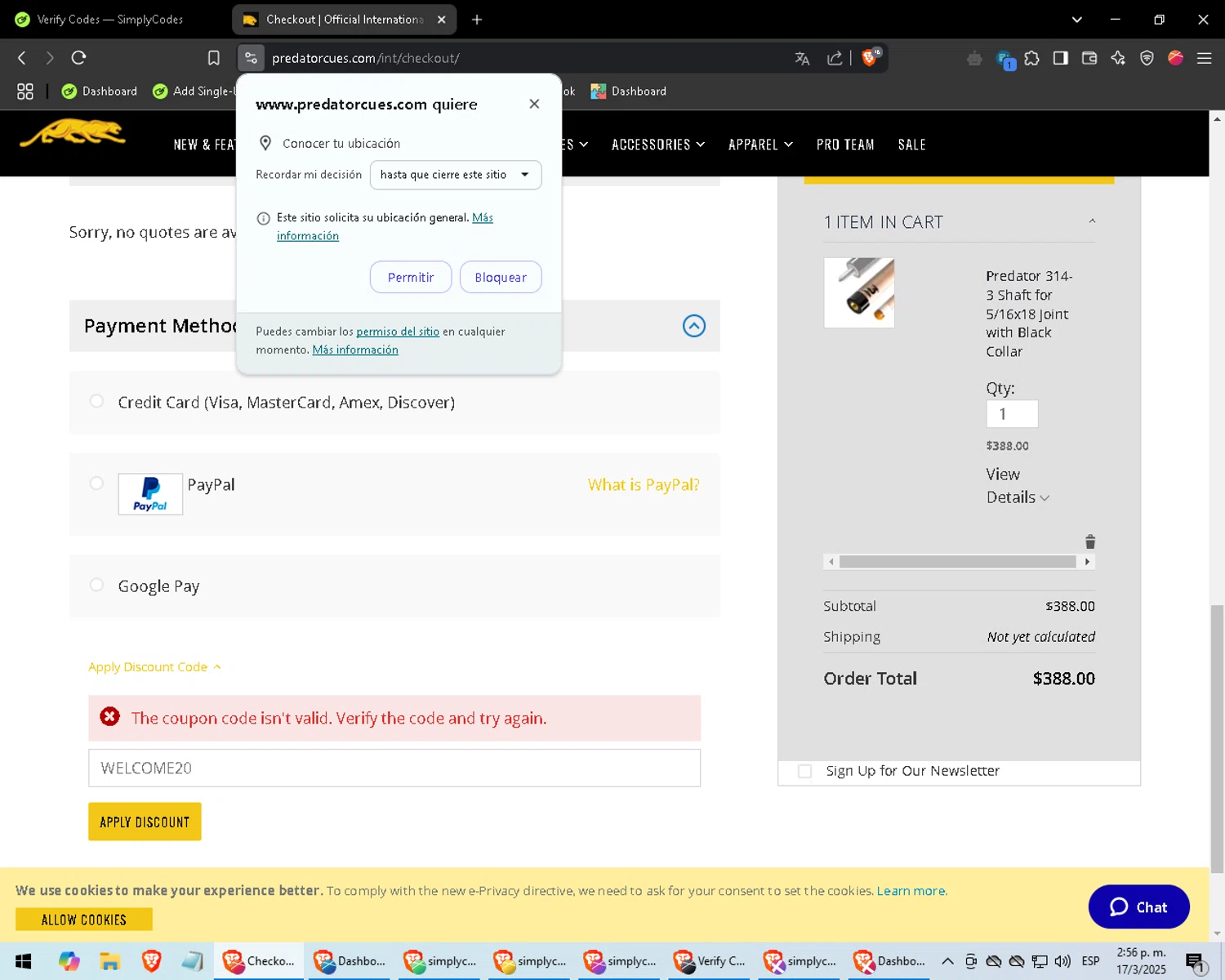Open the Add Single bookmark

194,91
